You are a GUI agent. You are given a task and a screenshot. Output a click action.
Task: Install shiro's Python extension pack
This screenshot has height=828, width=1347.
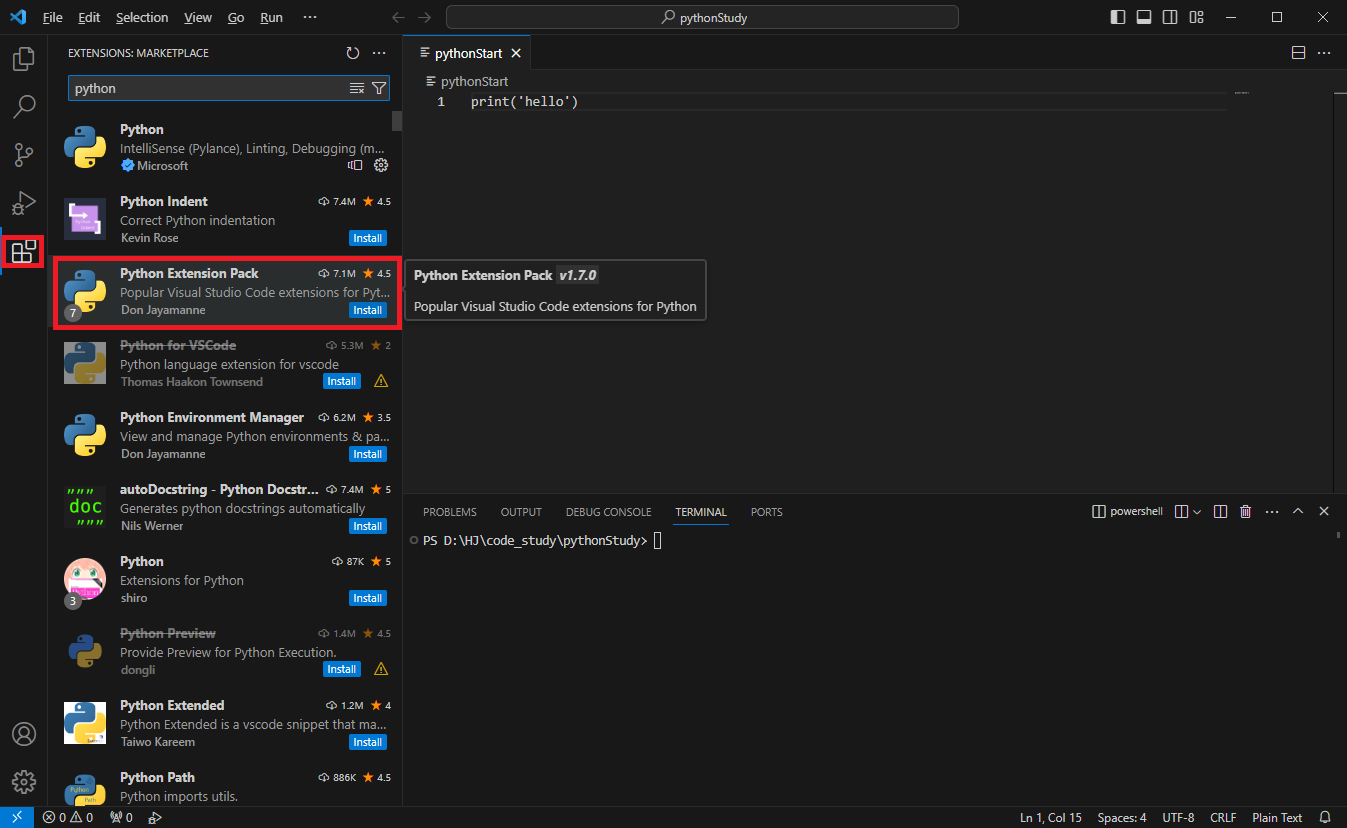pos(368,598)
